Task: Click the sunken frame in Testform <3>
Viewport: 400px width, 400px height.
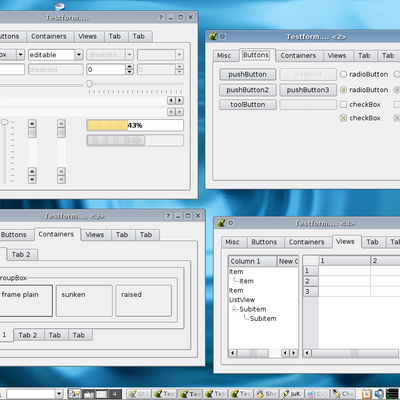Action: click(x=84, y=301)
